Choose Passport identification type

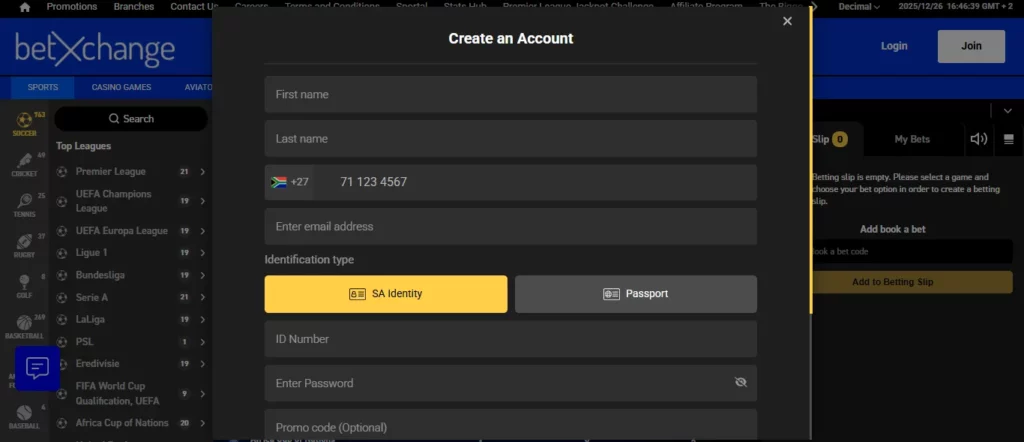(x=636, y=294)
